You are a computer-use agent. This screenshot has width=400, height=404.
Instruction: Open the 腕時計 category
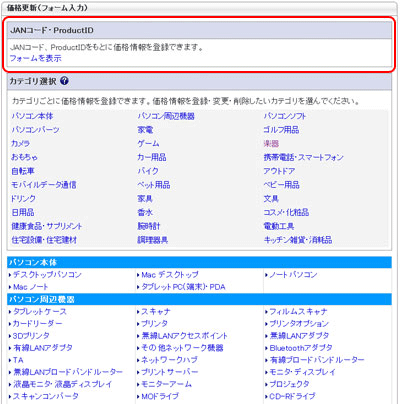click(x=149, y=226)
